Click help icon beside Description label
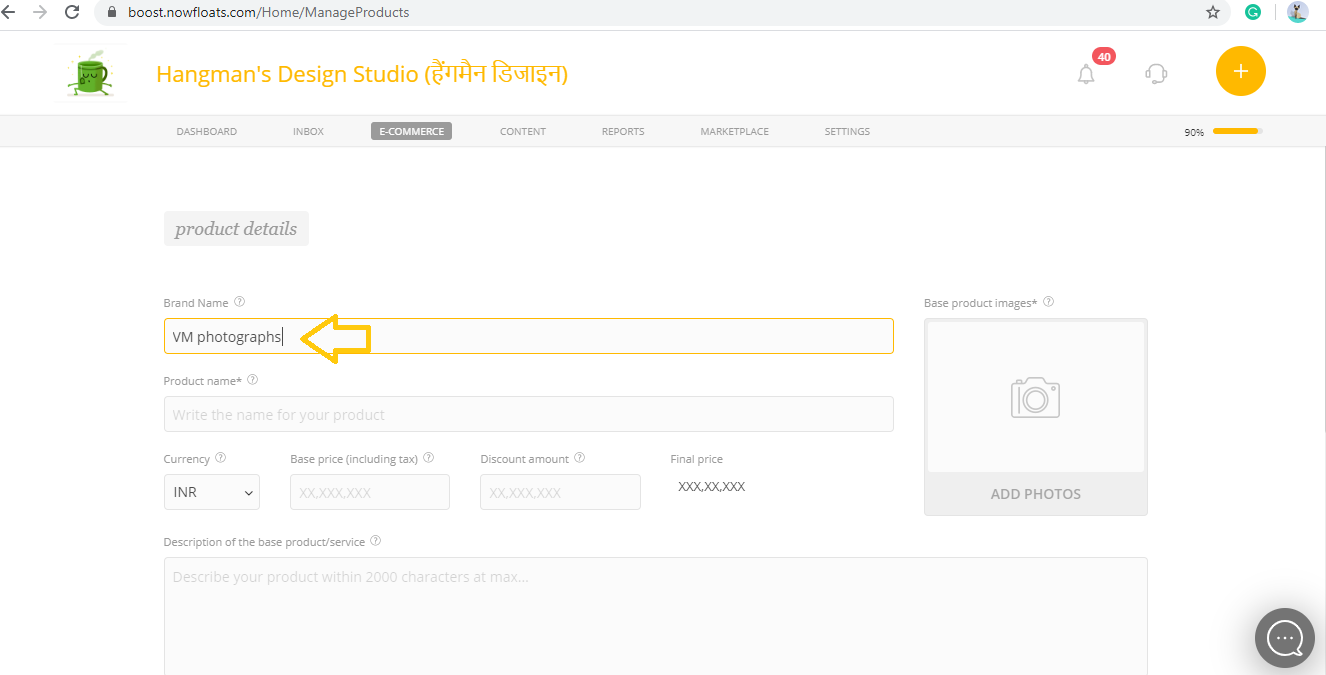Image resolution: width=1326 pixels, height=675 pixels. (x=375, y=541)
